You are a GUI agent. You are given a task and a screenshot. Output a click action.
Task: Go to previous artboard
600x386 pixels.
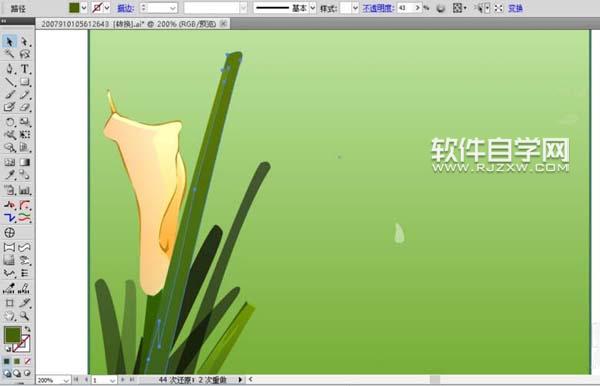pos(86,379)
